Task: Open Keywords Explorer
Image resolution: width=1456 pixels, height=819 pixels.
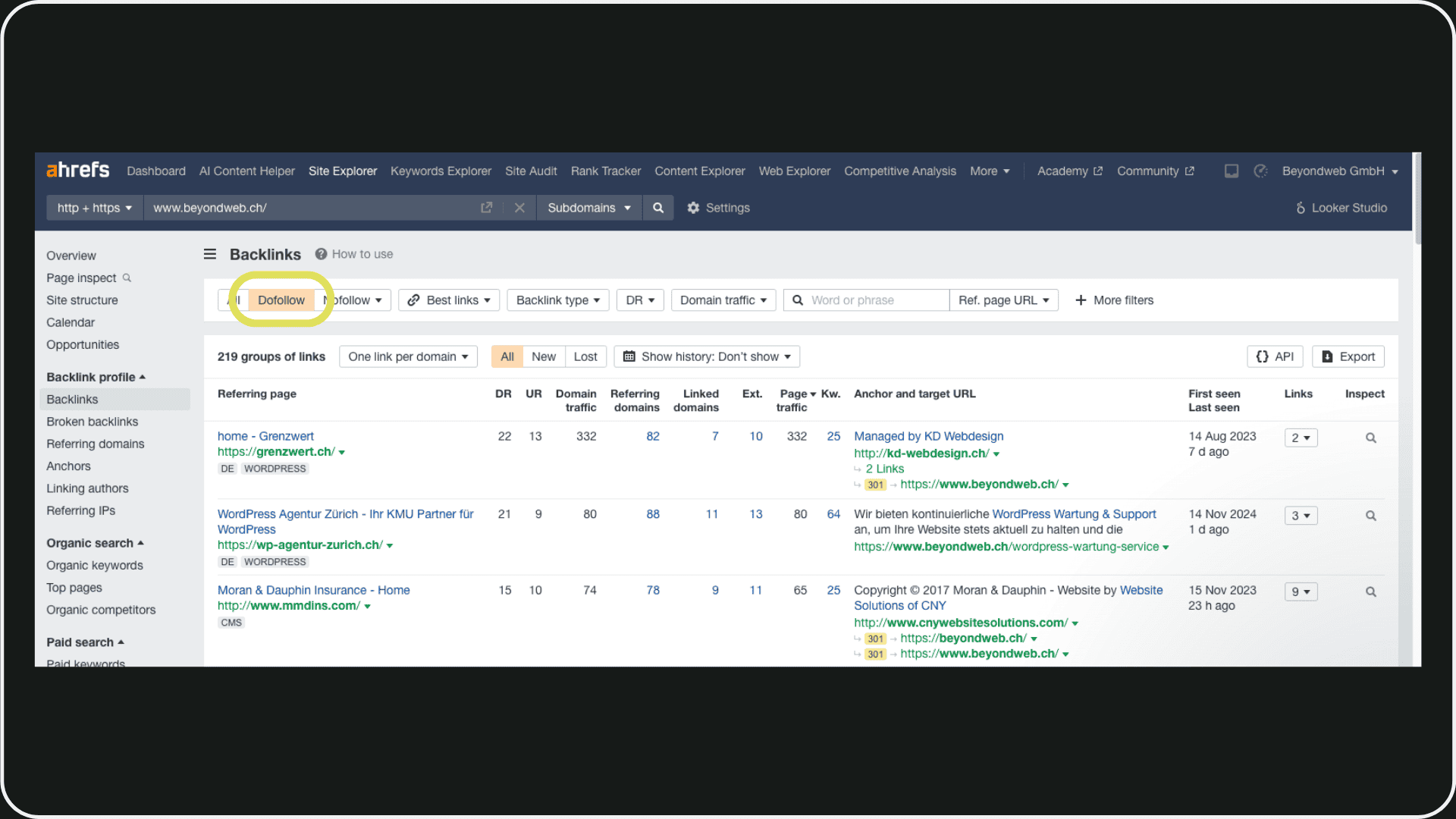Action: 441,171
